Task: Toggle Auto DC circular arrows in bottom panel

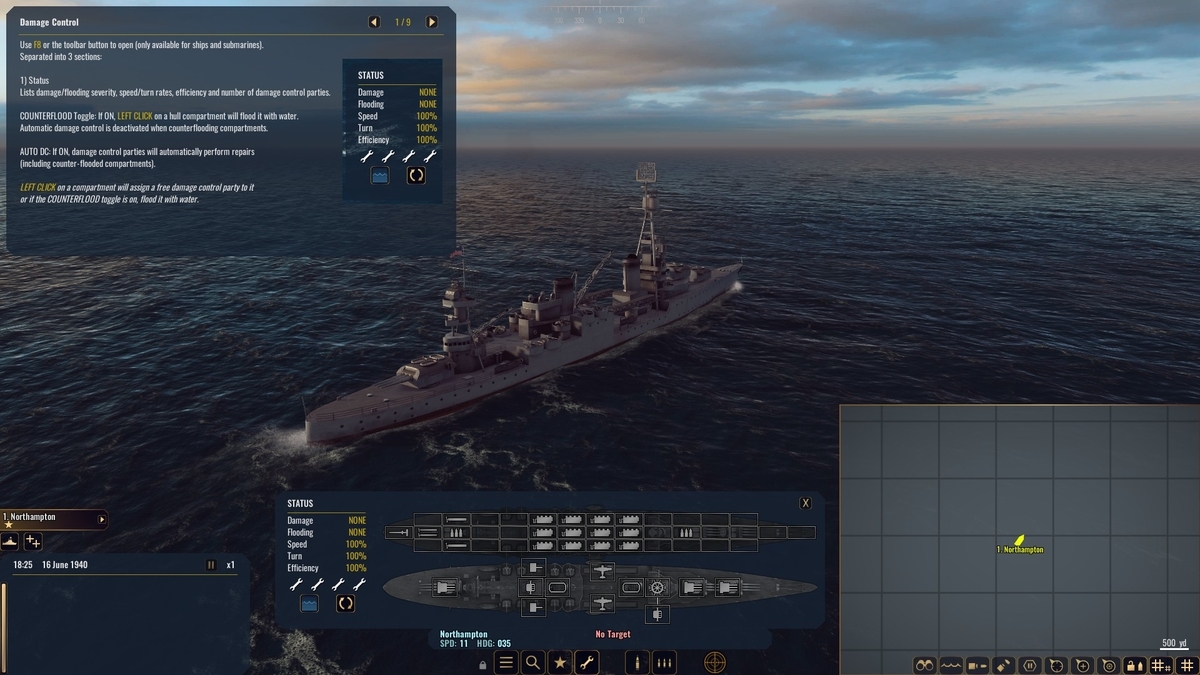Action: click(x=345, y=604)
